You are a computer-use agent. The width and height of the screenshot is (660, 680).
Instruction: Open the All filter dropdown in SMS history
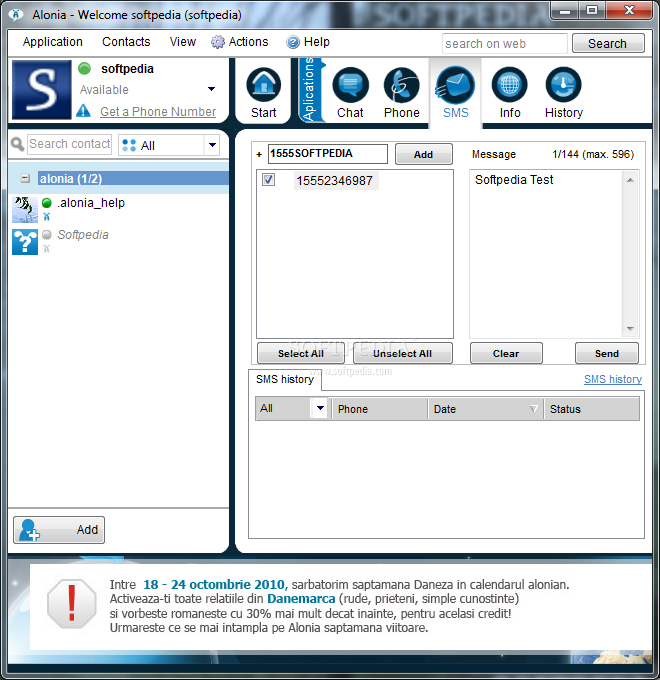tap(320, 408)
